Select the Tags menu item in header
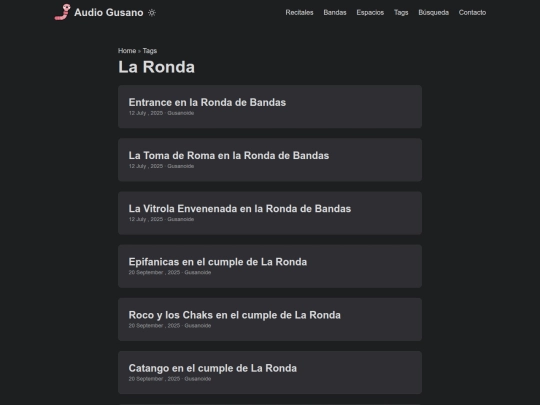This screenshot has height=405, width=540. [x=401, y=12]
